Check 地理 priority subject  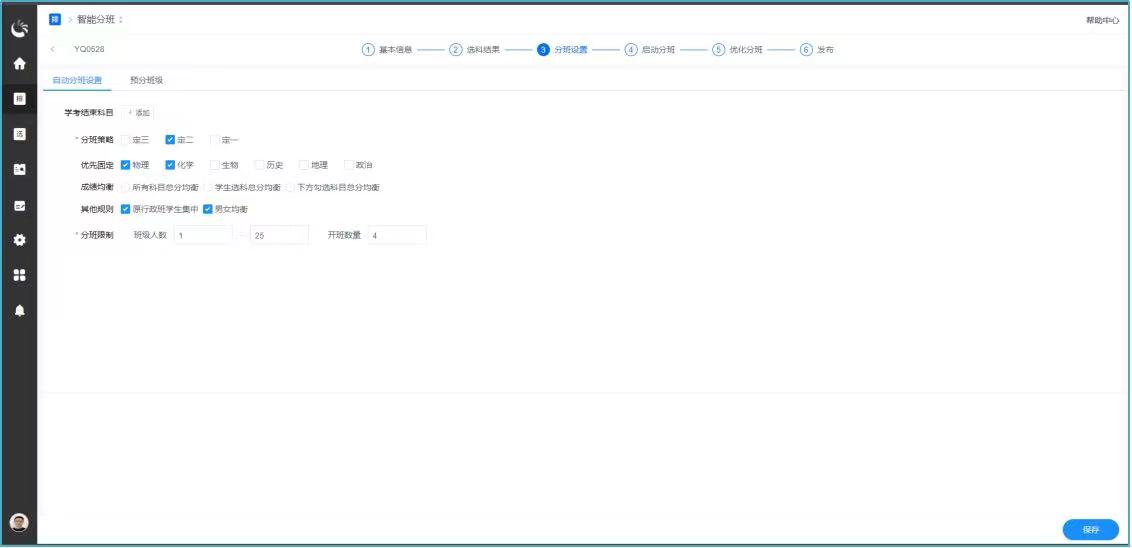point(304,165)
